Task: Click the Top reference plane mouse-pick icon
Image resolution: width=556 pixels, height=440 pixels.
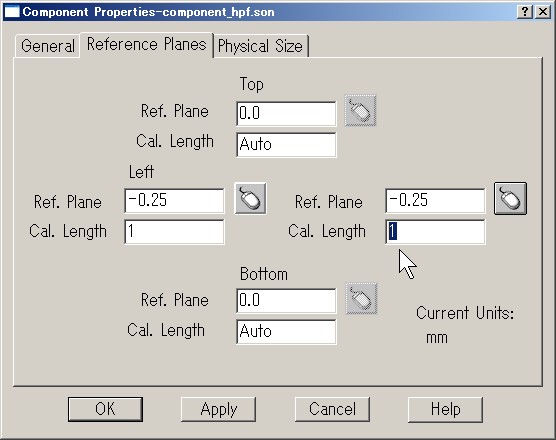Action: click(360, 111)
